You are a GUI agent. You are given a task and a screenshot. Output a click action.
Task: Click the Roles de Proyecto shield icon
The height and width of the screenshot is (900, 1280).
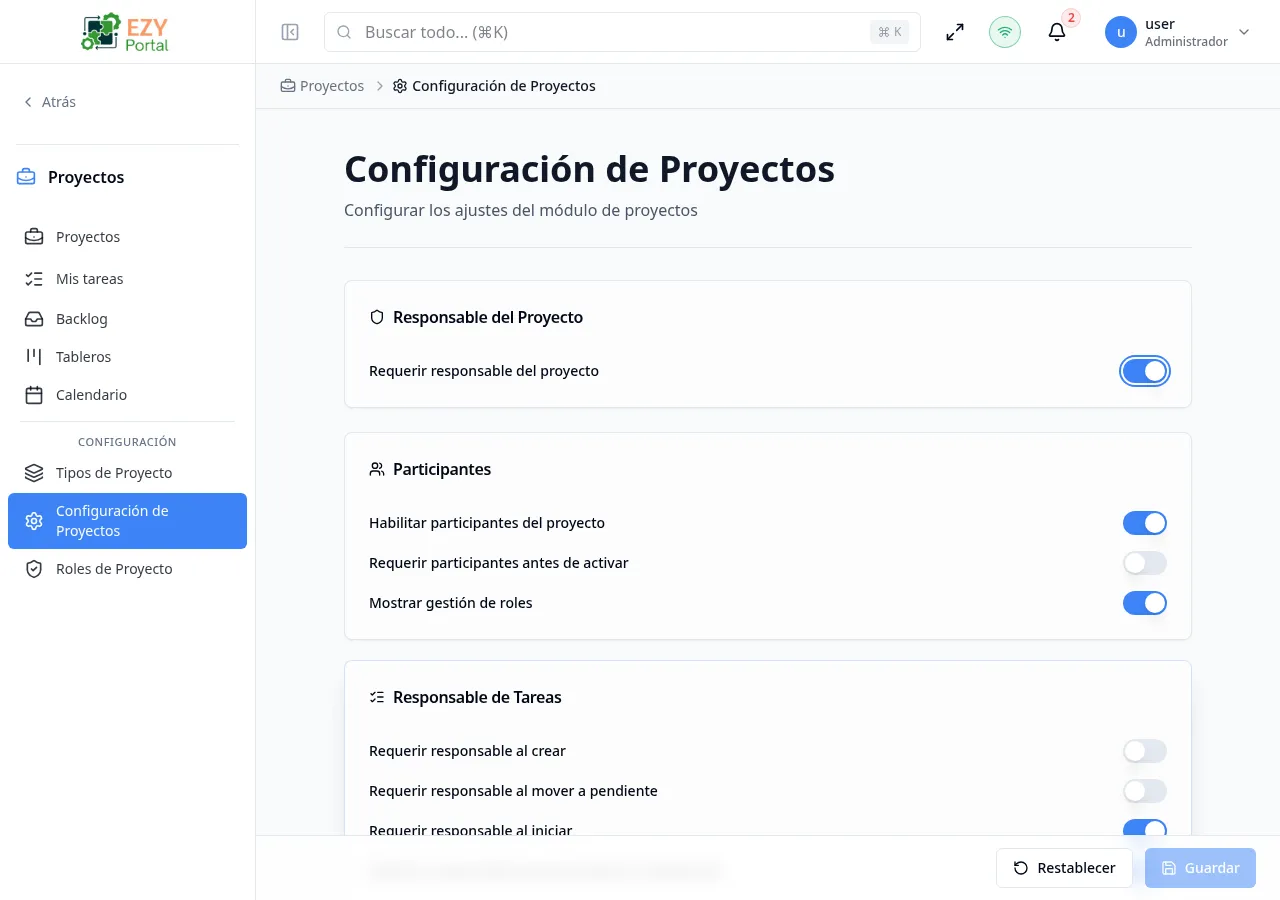point(34,569)
